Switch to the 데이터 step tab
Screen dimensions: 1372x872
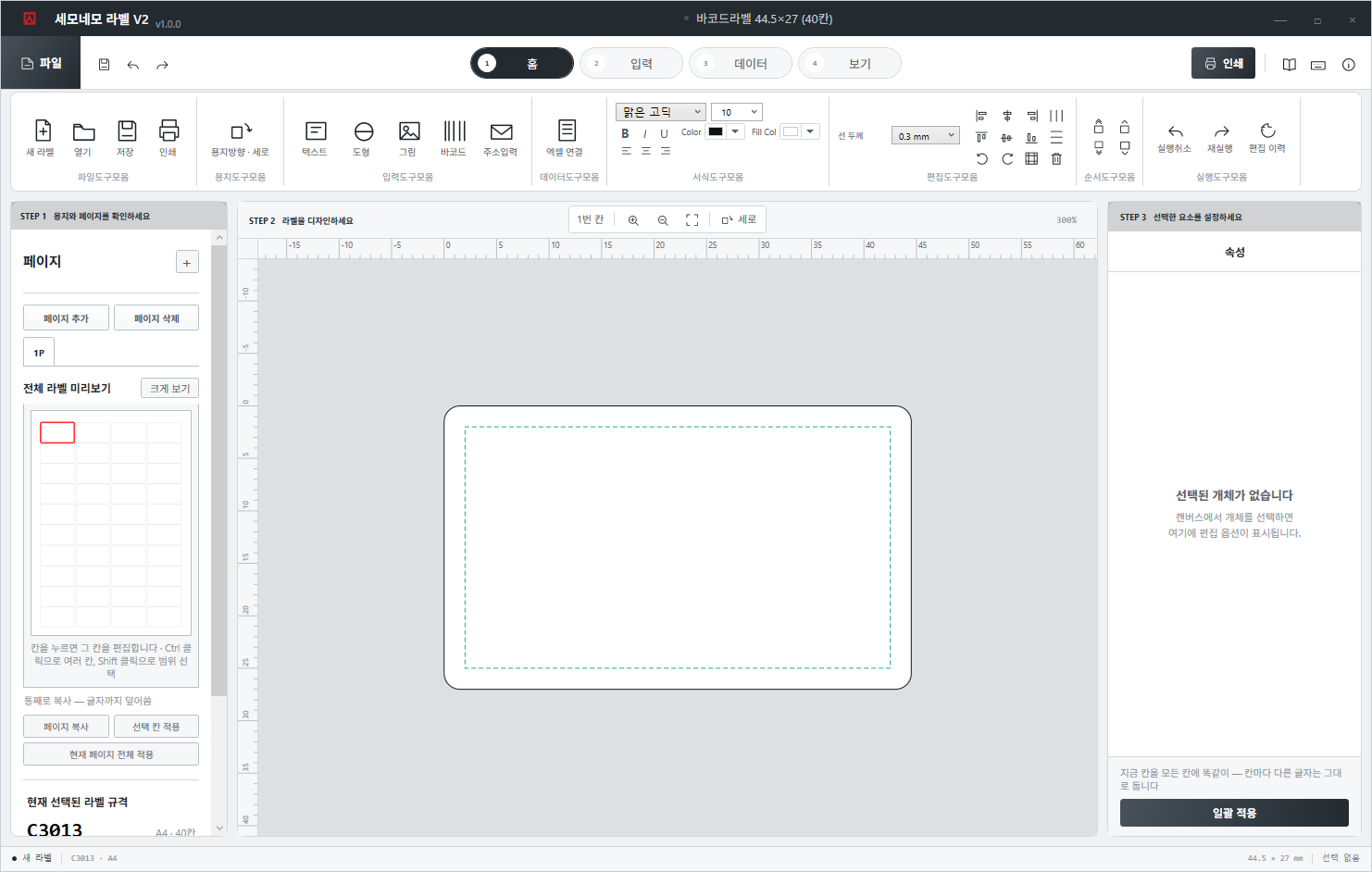point(741,63)
